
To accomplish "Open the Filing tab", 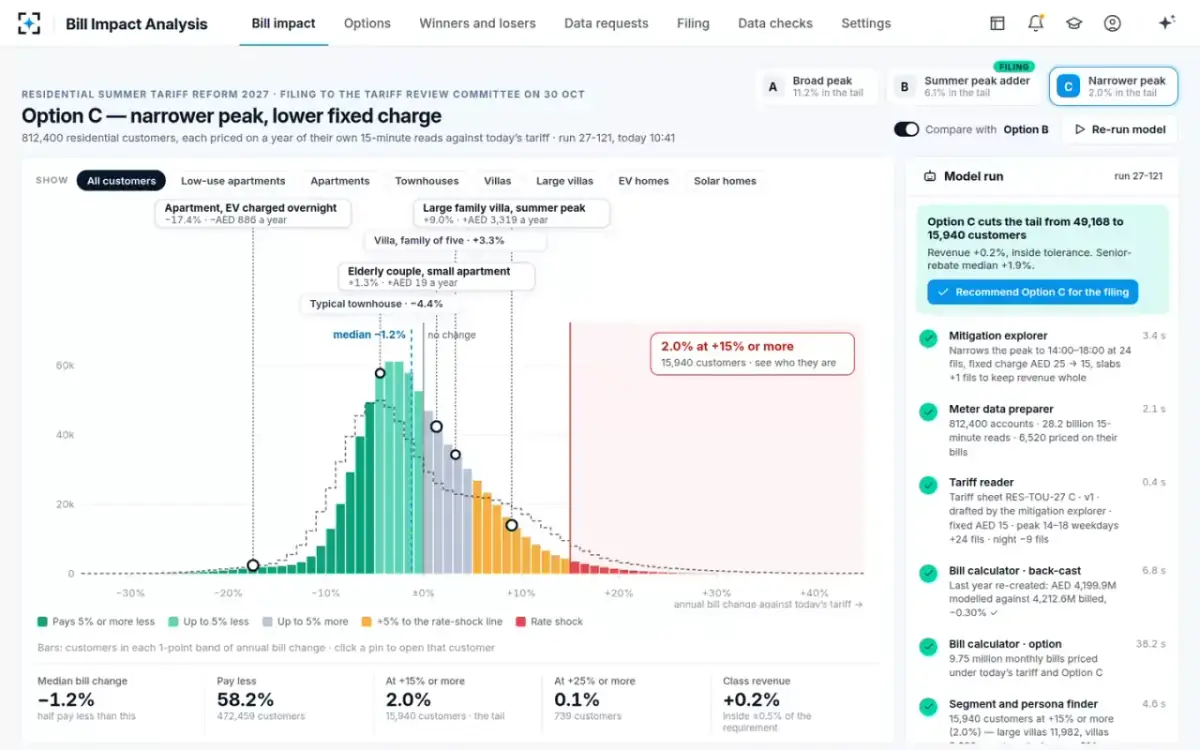I will (693, 23).
